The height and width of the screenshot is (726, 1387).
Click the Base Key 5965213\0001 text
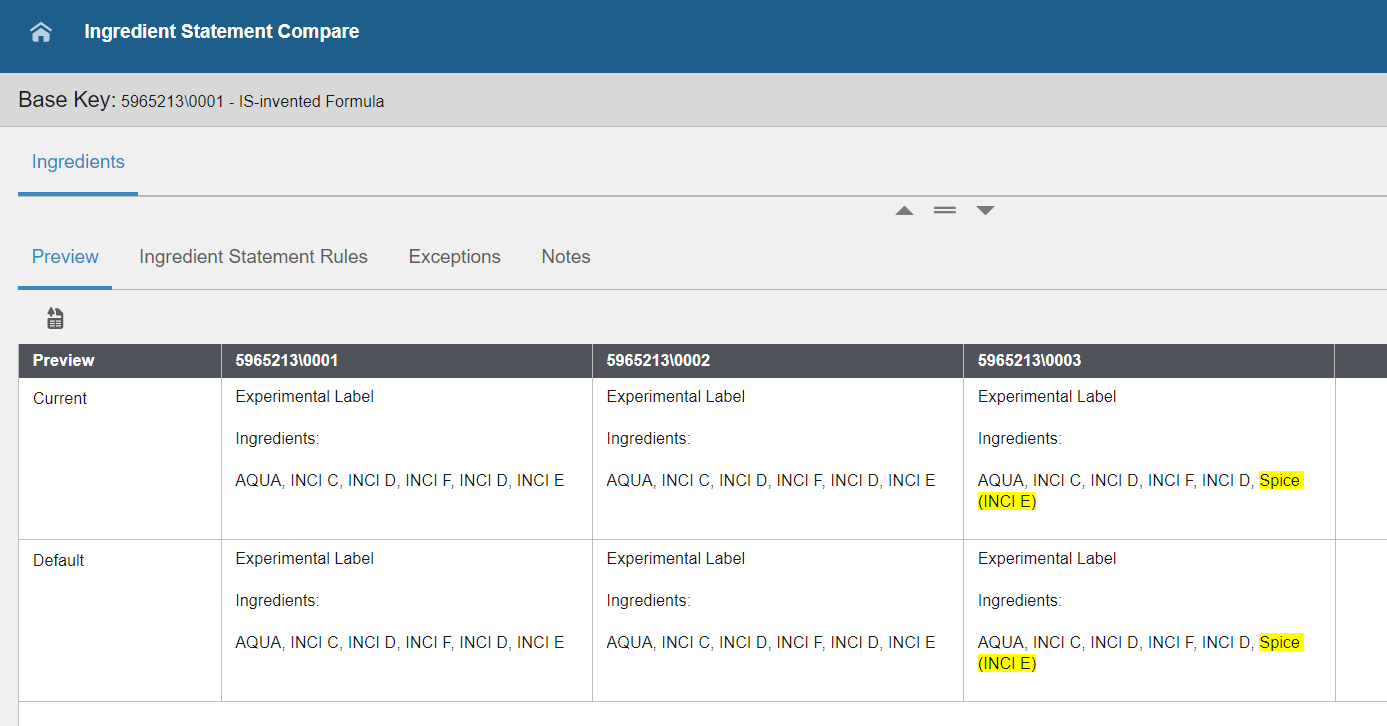(253, 101)
